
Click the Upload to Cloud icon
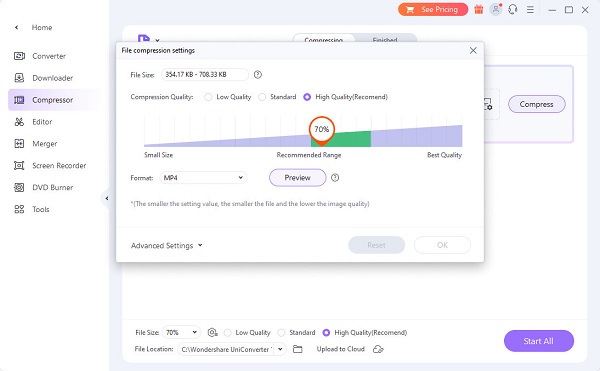pyautogui.click(x=378, y=349)
